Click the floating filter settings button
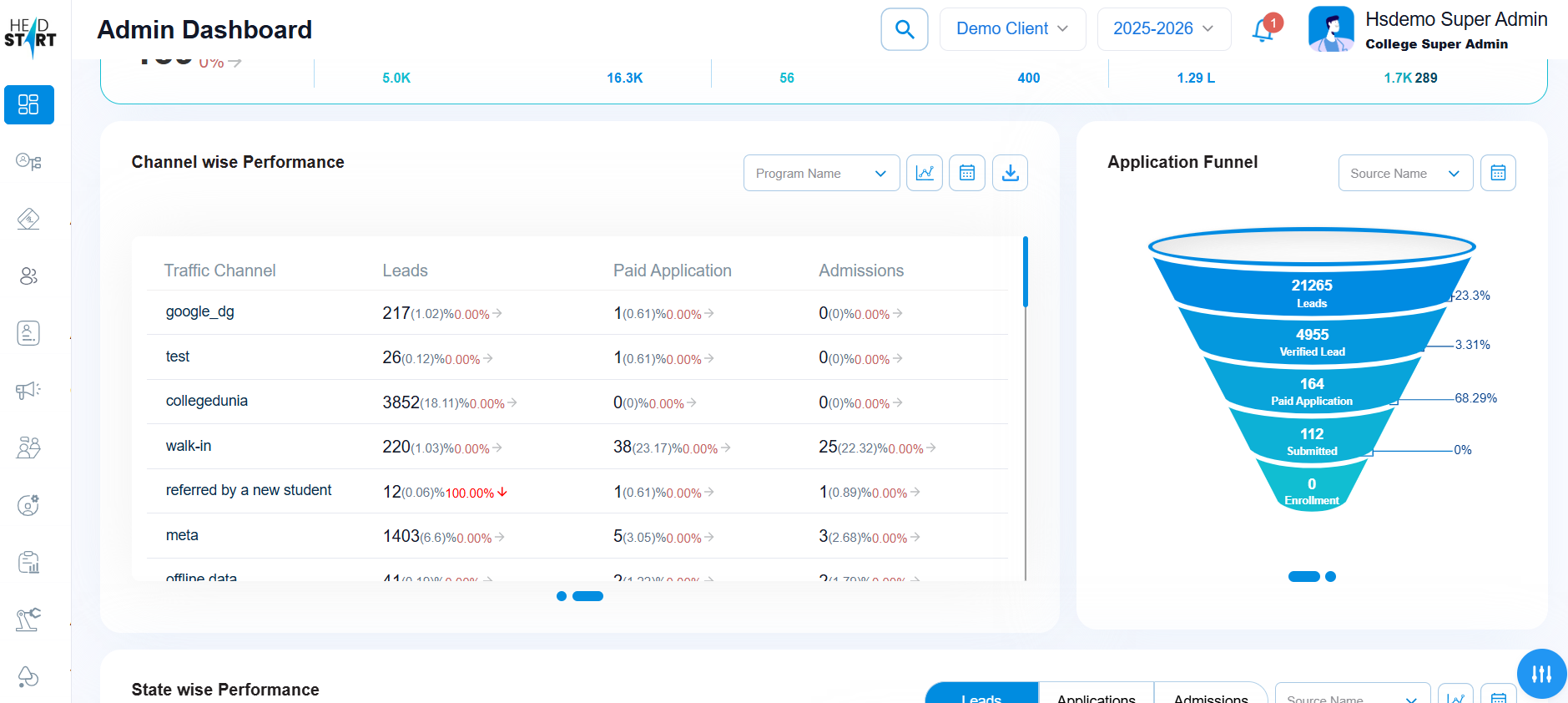Screen dimensions: 1568x703 (1541, 673)
